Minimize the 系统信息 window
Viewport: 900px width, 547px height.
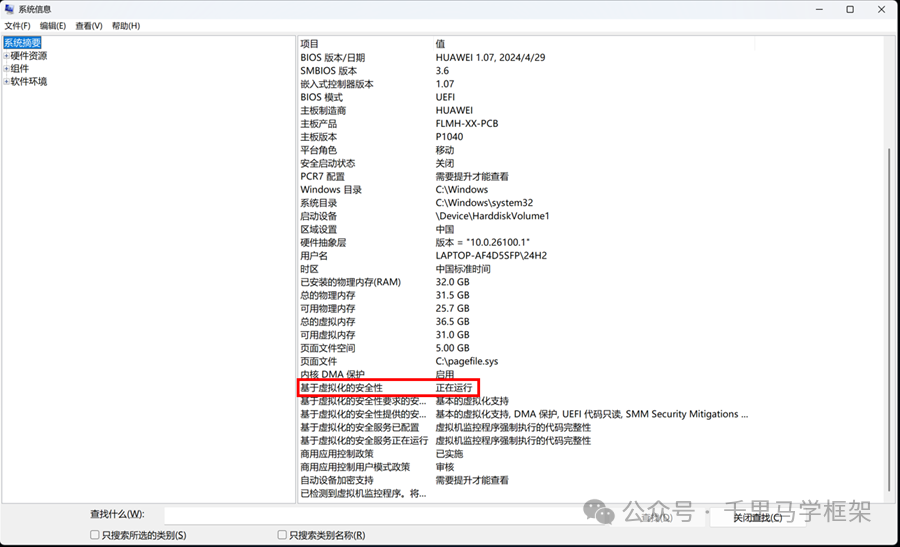pos(819,9)
